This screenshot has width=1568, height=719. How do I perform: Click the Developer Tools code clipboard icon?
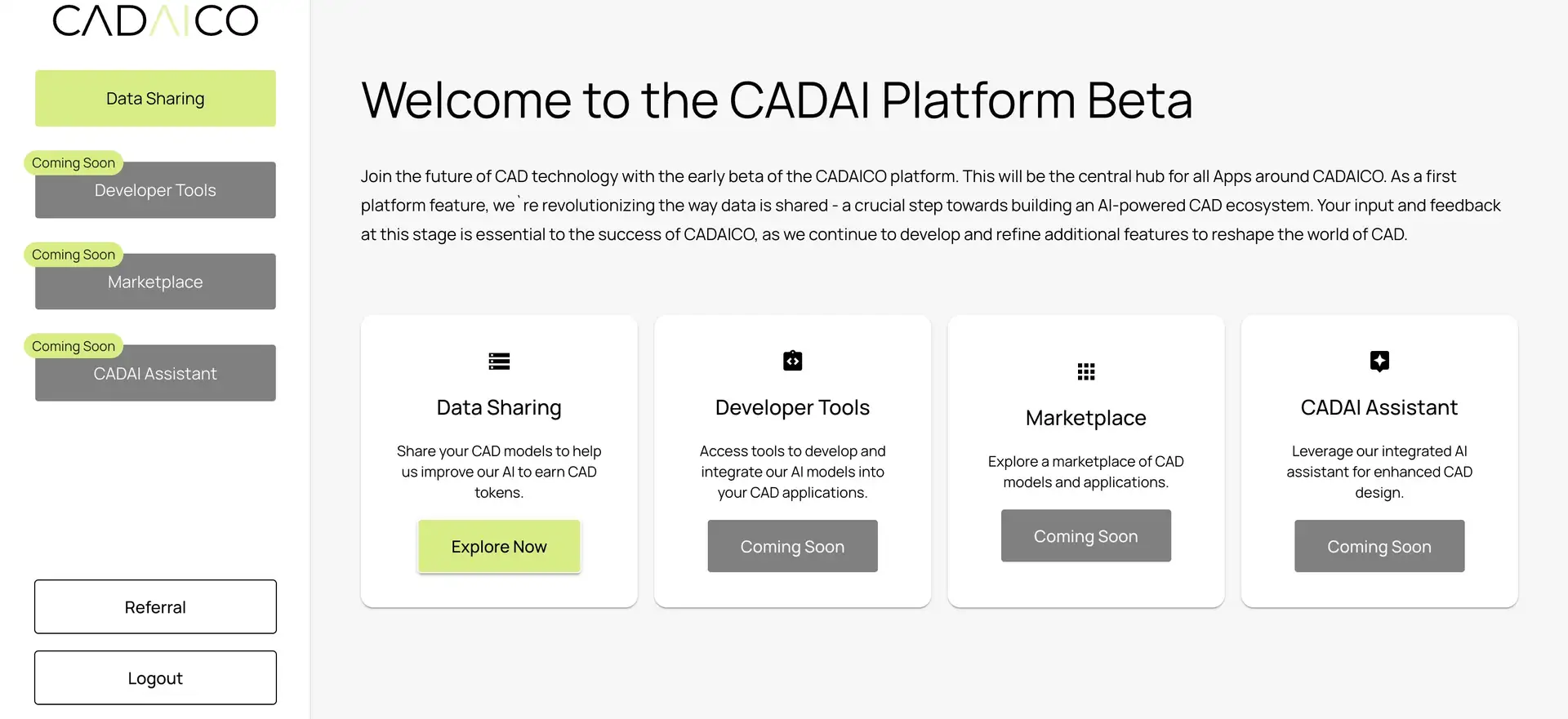click(x=792, y=361)
